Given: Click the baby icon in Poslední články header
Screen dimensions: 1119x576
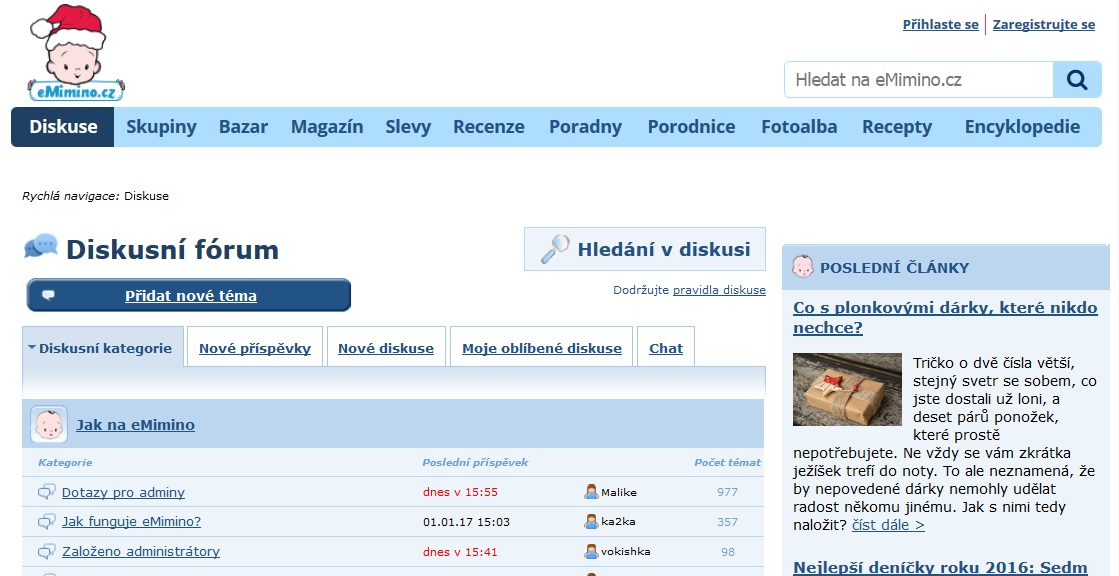Looking at the screenshot, I should 803,267.
